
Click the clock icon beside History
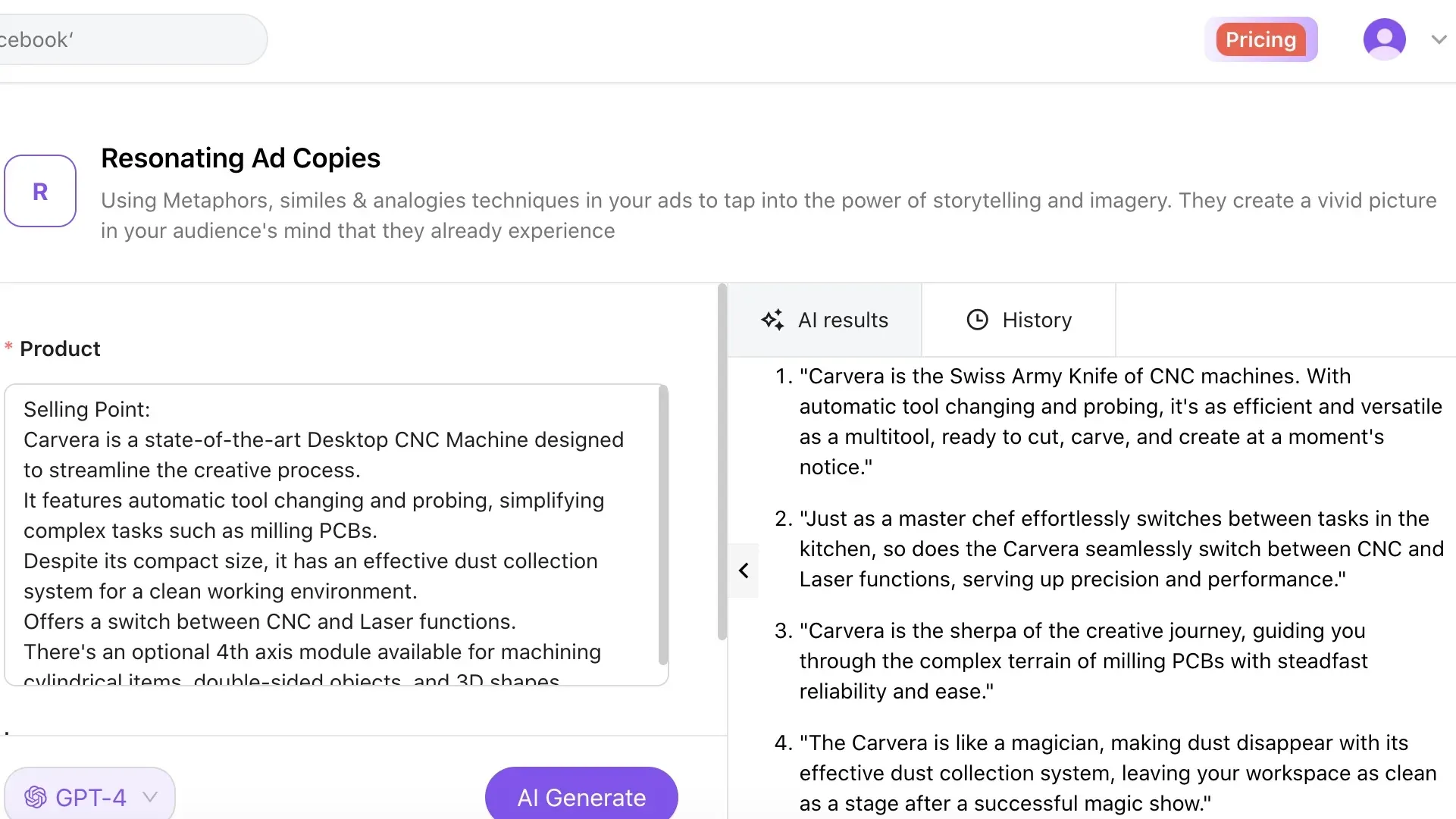coord(977,320)
